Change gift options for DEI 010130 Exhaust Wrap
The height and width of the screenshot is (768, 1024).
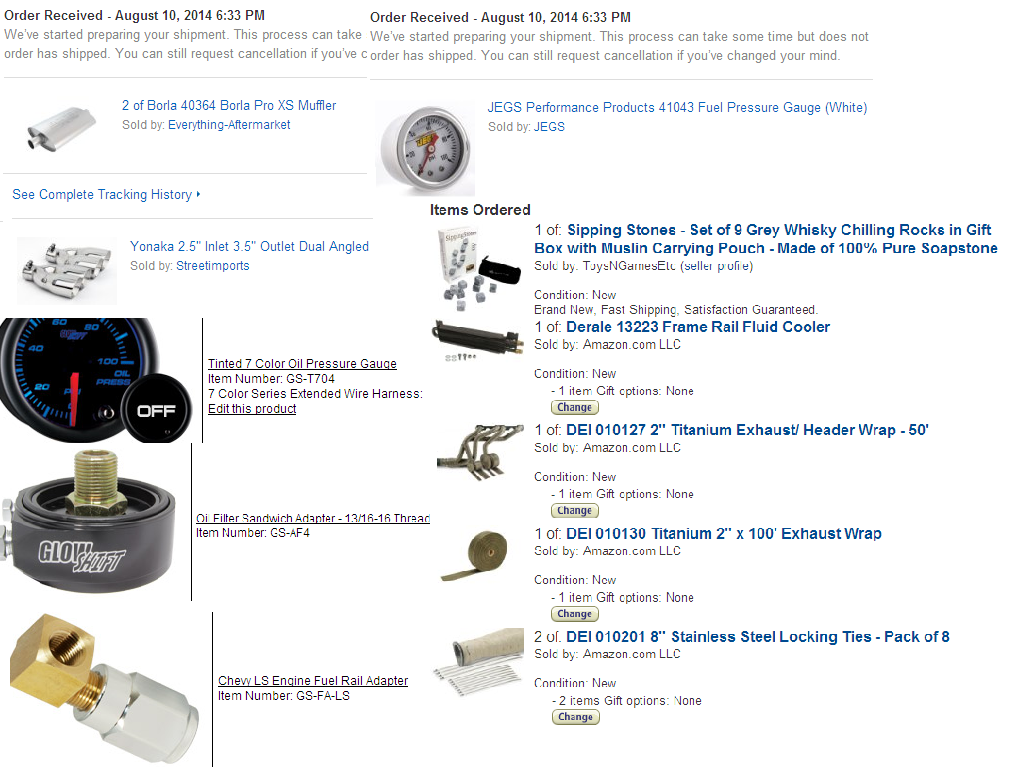[575, 614]
